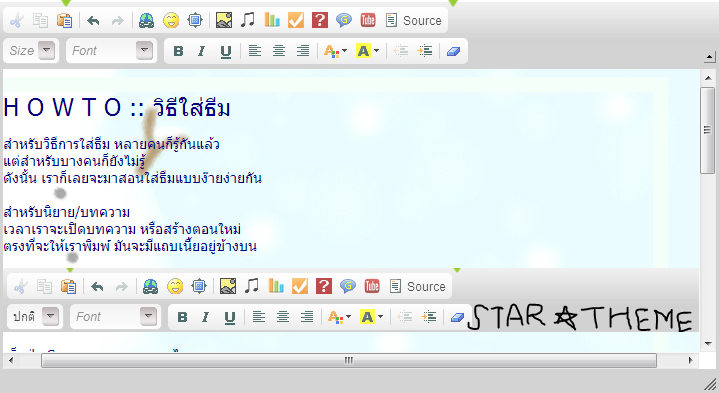
Task: Insert music using the upper toolbar note icon
Action: pyautogui.click(x=248, y=20)
